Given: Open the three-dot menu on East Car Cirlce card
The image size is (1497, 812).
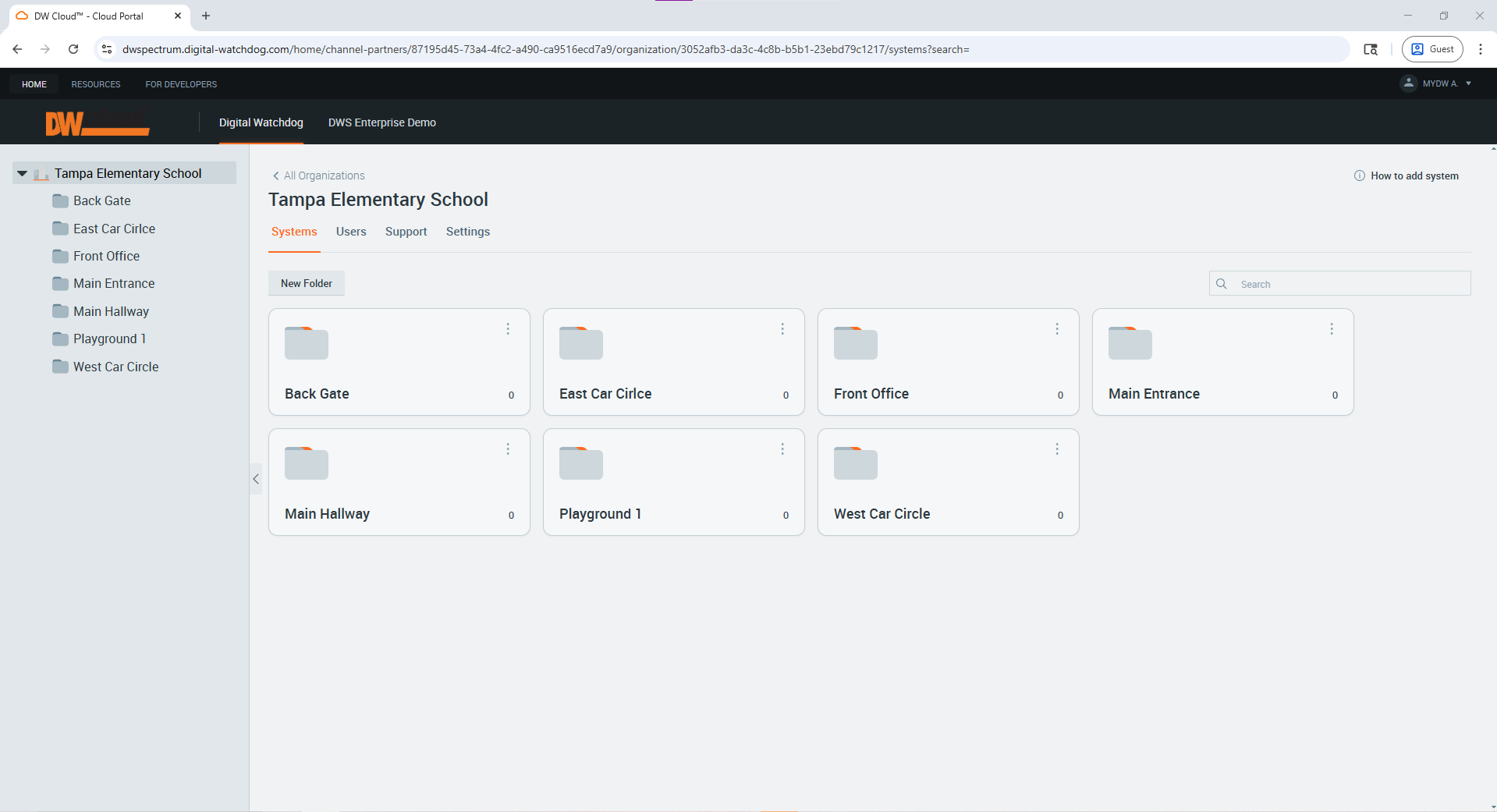Looking at the screenshot, I should pos(782,329).
